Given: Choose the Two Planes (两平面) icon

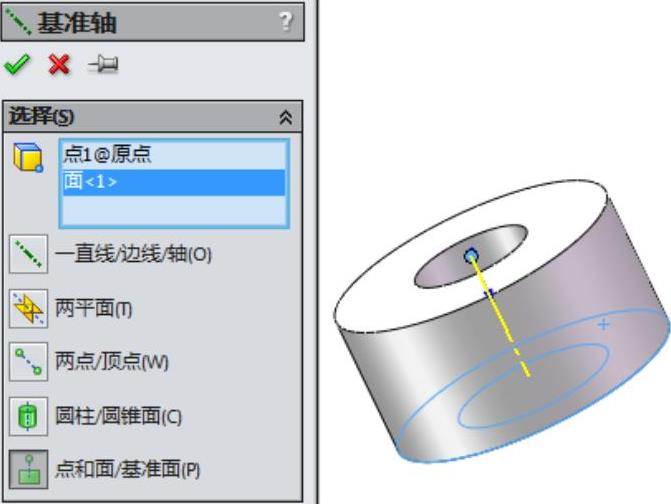Looking at the screenshot, I should click(28, 308).
